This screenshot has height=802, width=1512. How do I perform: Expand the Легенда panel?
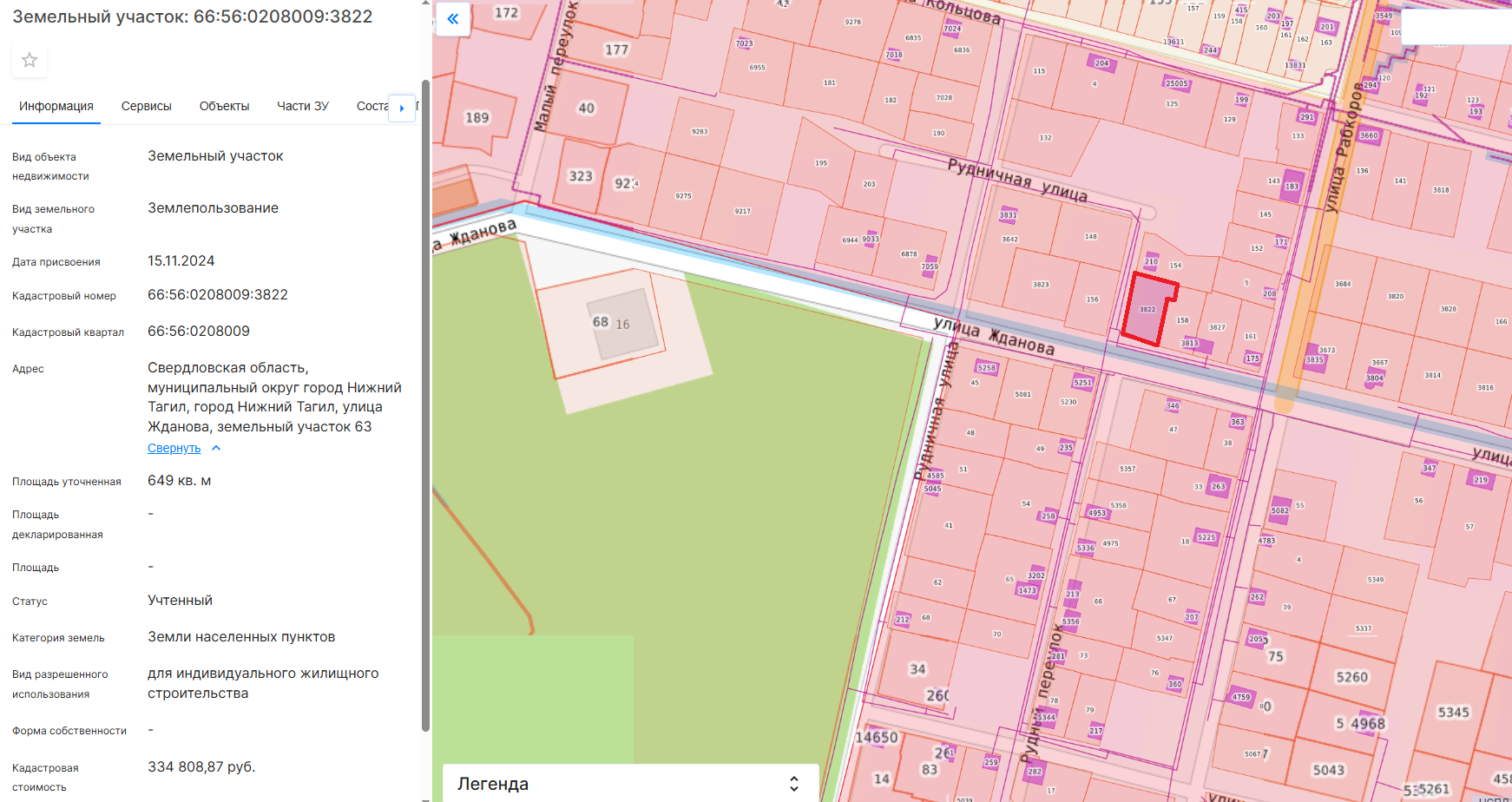coord(793,784)
